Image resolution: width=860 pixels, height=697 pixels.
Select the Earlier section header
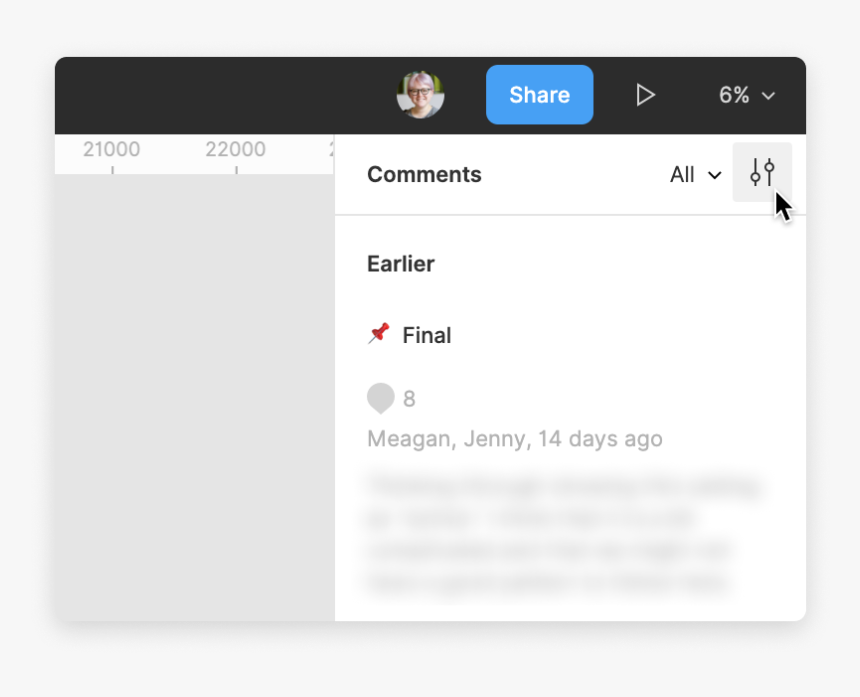400,264
